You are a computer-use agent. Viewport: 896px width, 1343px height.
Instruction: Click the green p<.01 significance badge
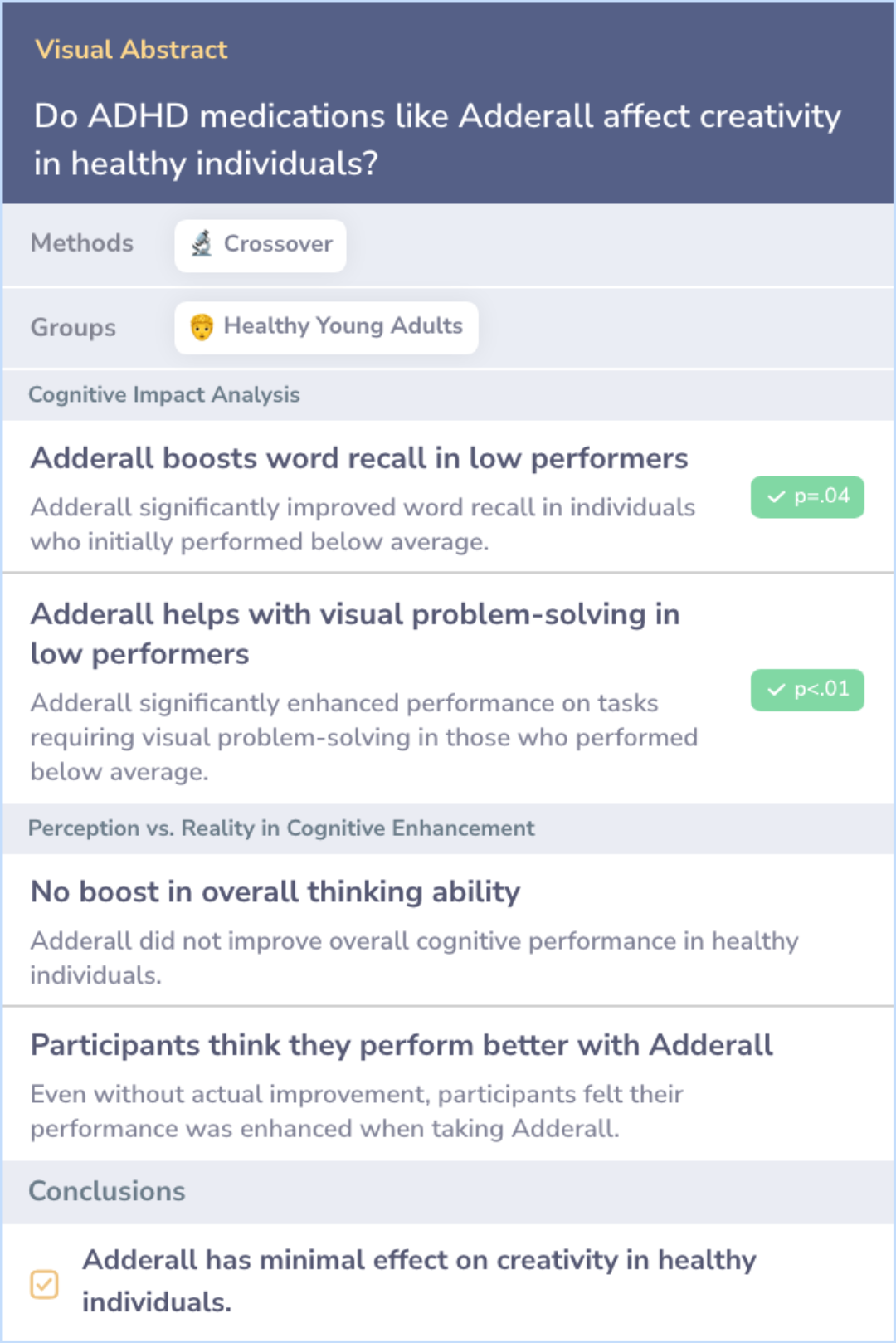(x=807, y=690)
